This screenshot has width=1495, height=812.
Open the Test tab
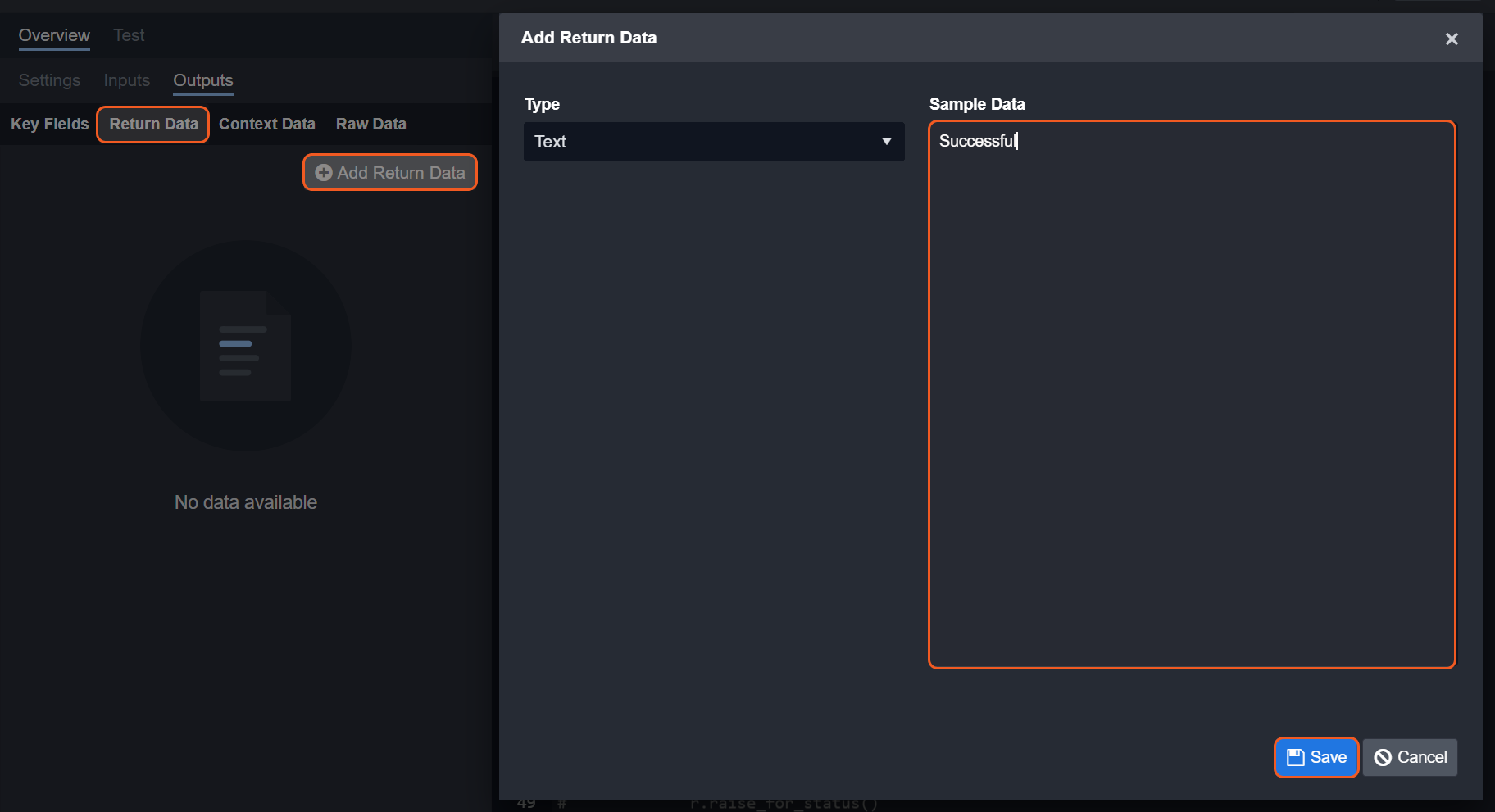pyautogui.click(x=129, y=35)
